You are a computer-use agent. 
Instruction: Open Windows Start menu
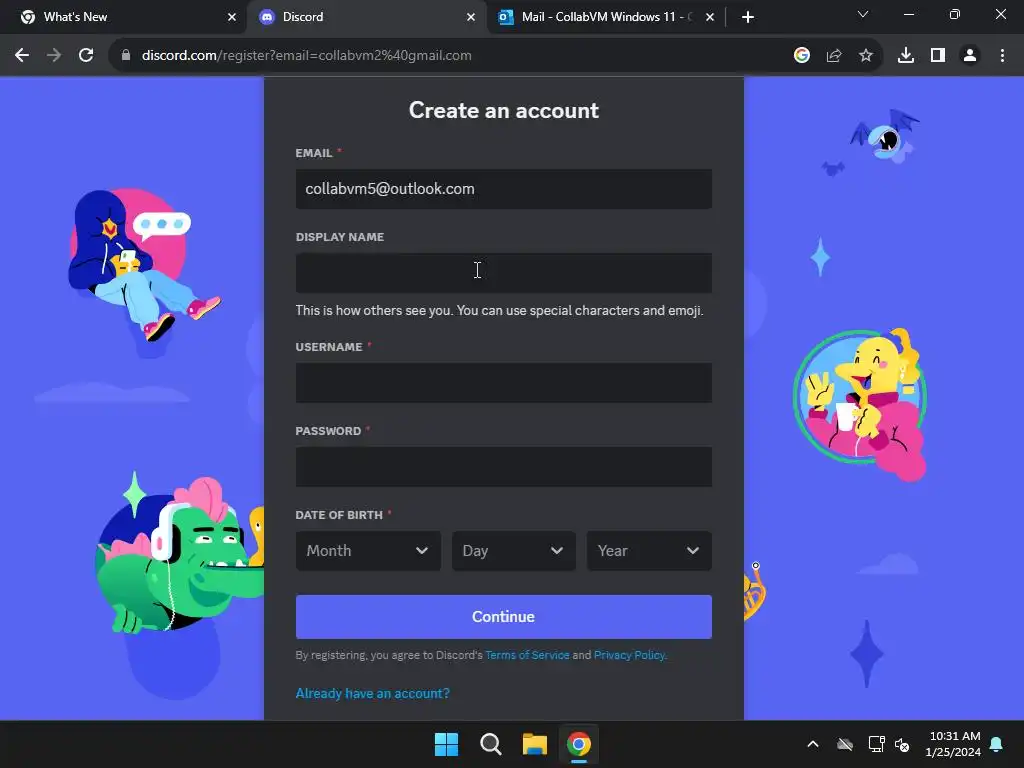coord(447,744)
